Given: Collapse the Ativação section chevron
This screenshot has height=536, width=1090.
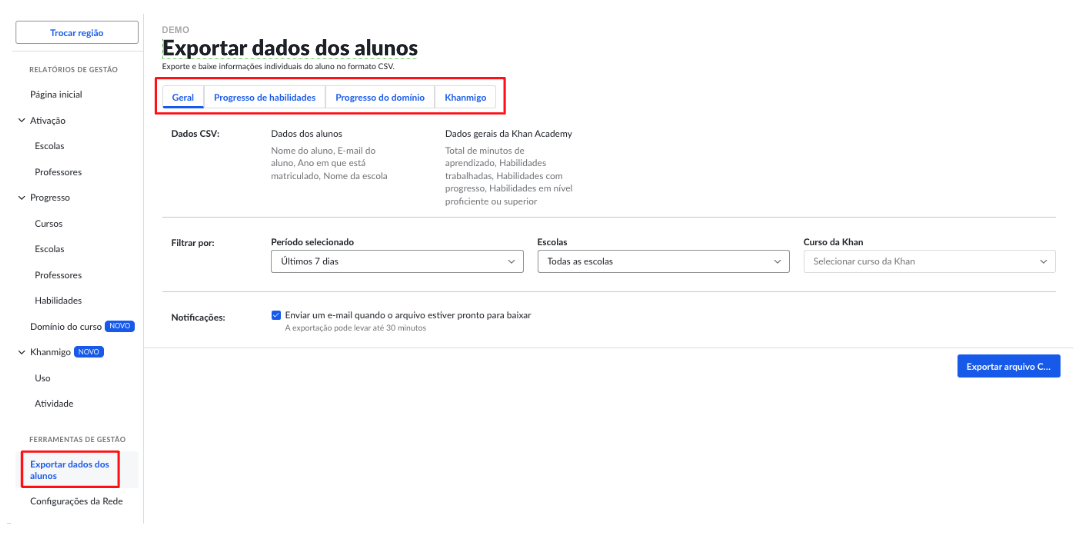Looking at the screenshot, I should coord(22,120).
